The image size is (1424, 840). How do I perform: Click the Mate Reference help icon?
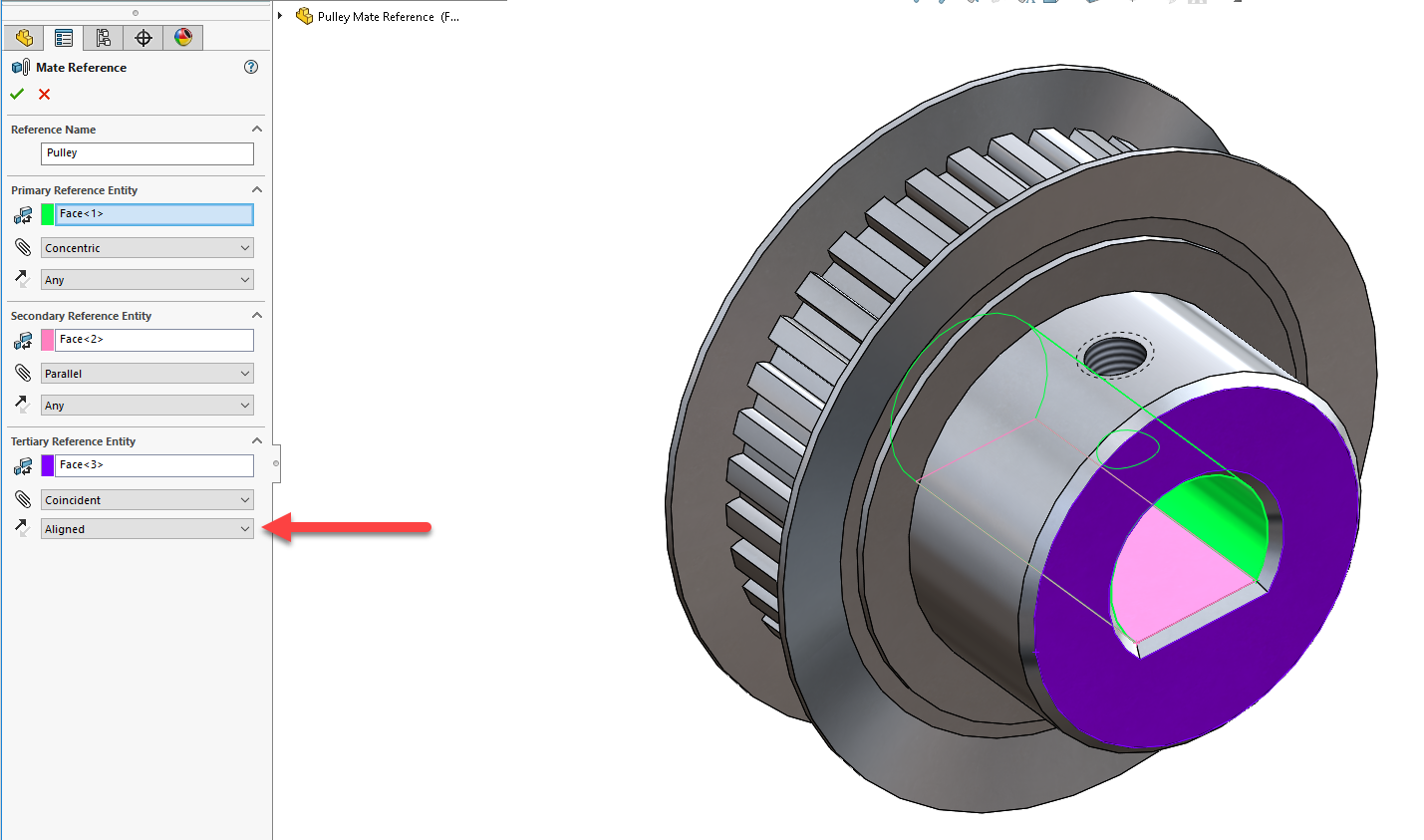click(251, 67)
